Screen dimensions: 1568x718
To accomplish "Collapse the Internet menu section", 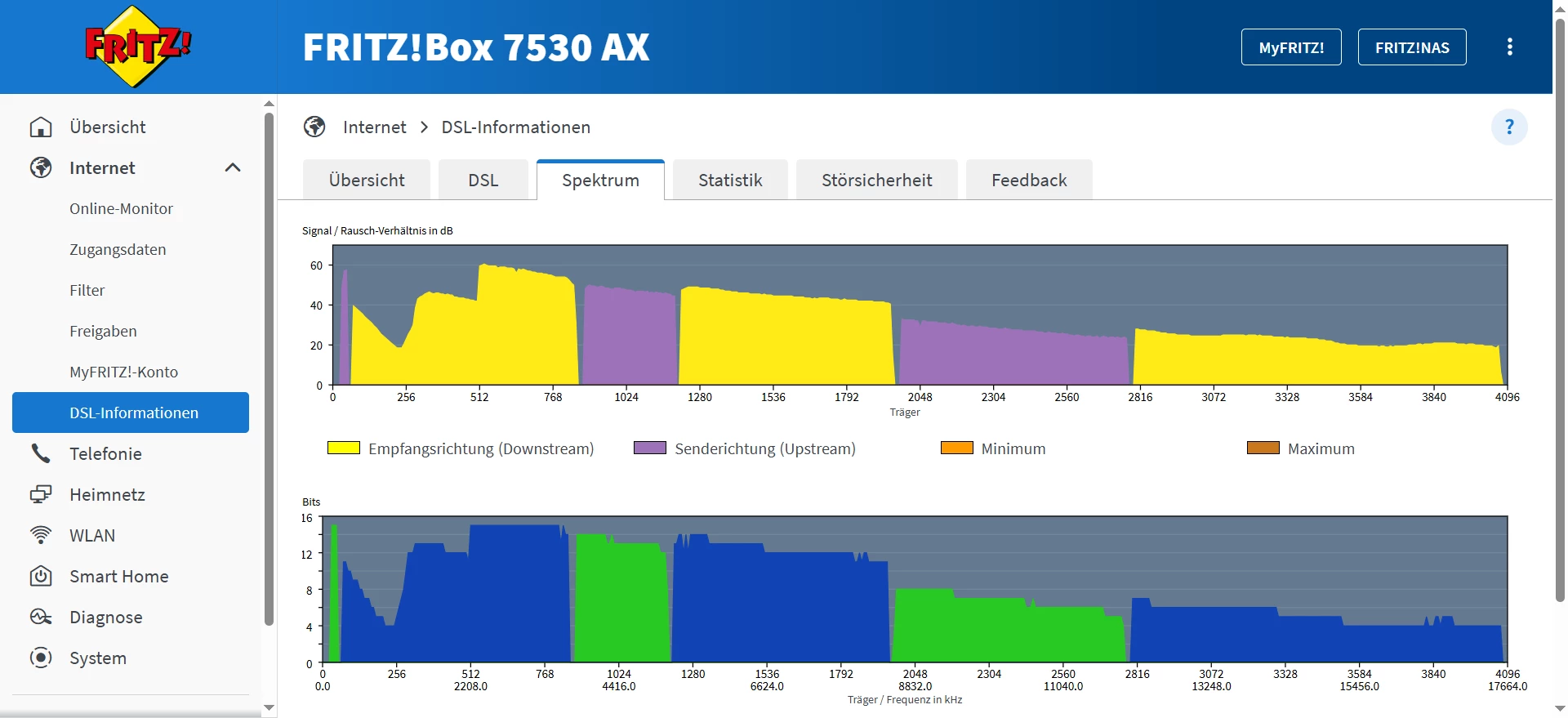I will (x=233, y=167).
